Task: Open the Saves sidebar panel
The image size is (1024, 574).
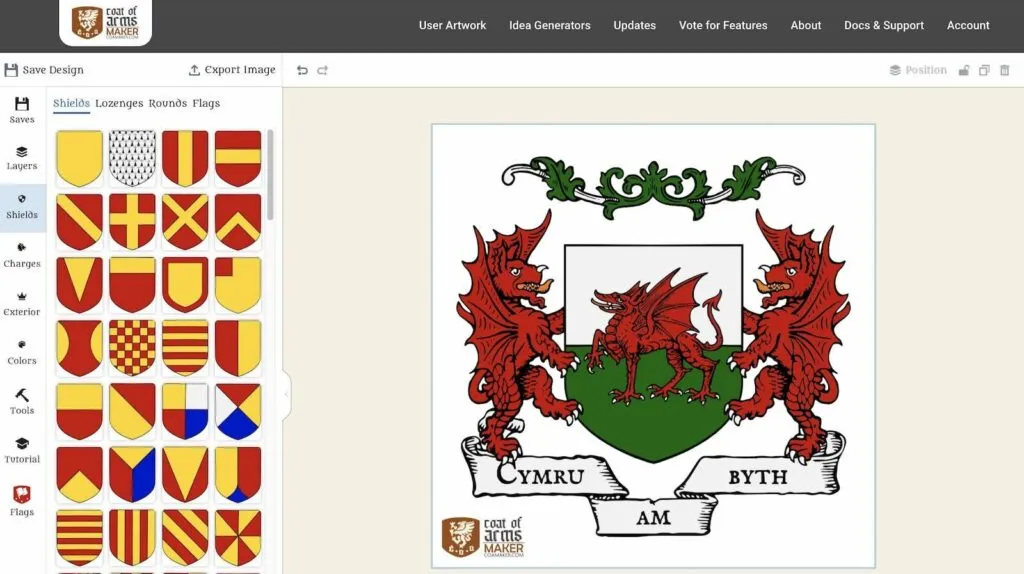Action: (22, 110)
